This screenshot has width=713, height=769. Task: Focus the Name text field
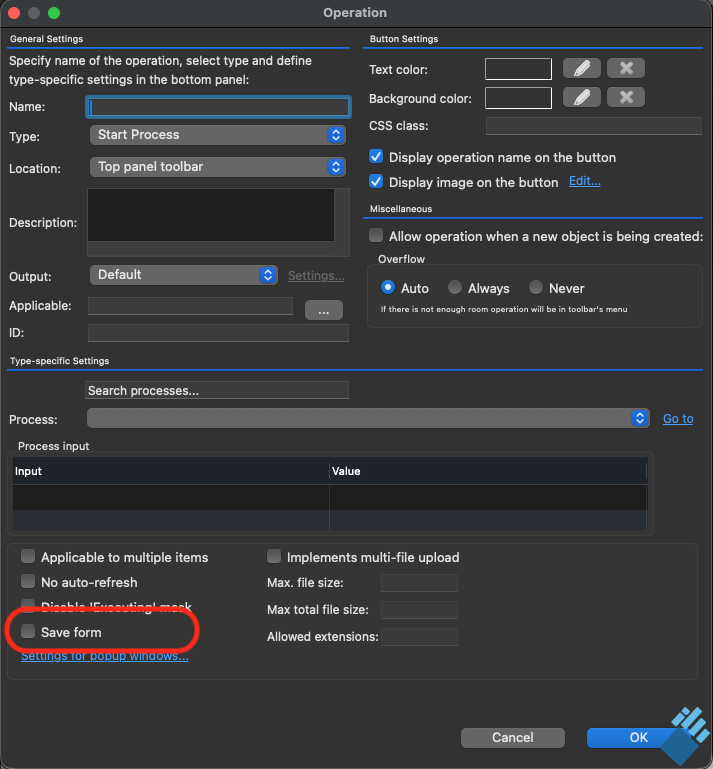218,106
